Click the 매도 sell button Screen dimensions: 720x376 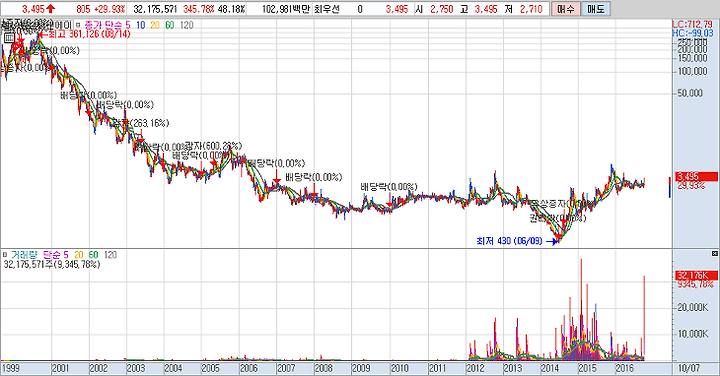click(x=596, y=9)
